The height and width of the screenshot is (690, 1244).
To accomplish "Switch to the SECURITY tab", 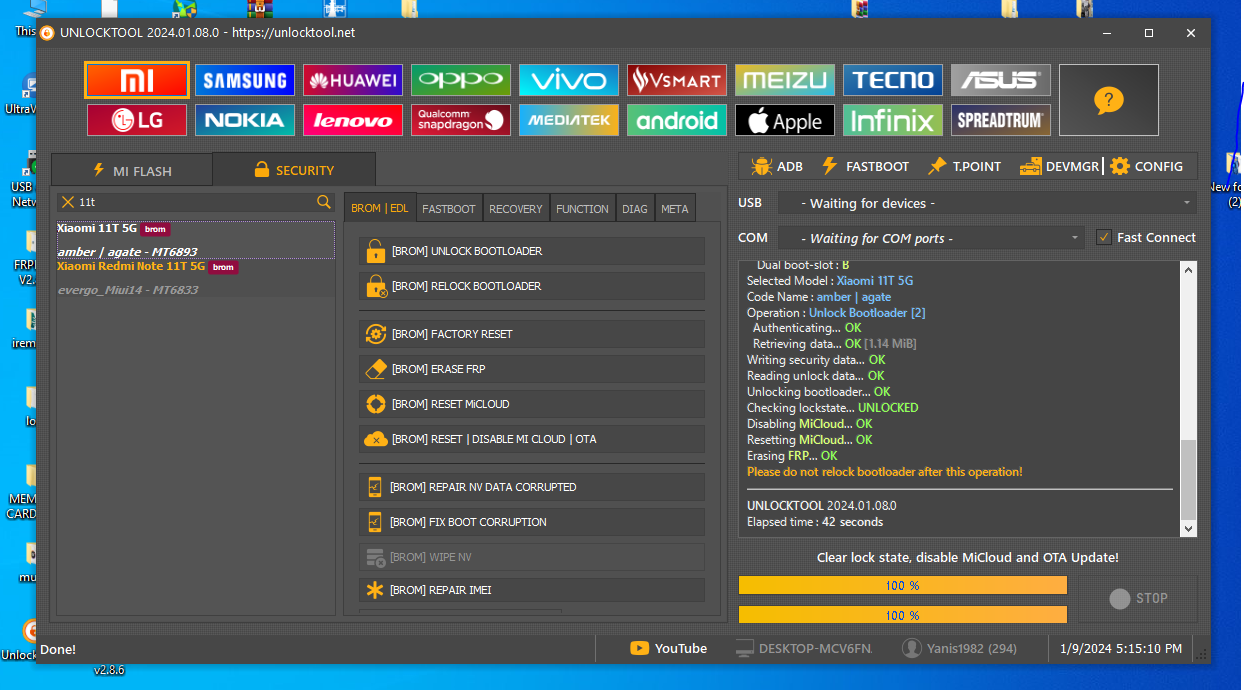I will tap(294, 170).
